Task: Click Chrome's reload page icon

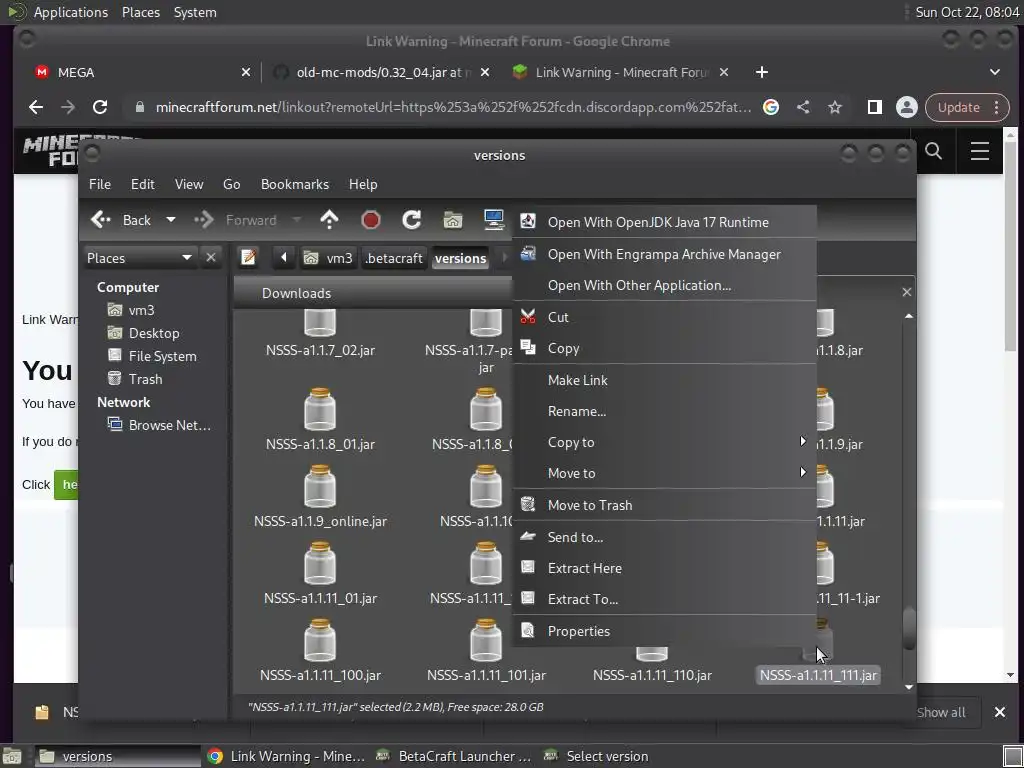Action: coord(99,107)
